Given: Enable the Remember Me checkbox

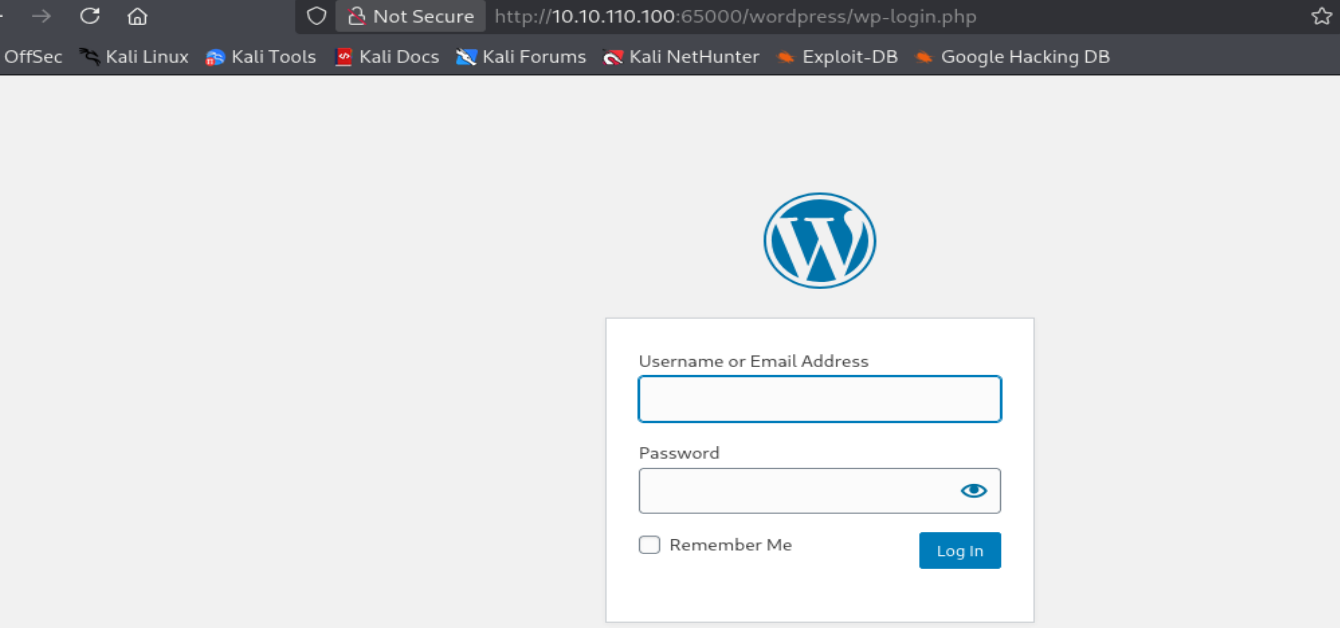Looking at the screenshot, I should point(650,545).
